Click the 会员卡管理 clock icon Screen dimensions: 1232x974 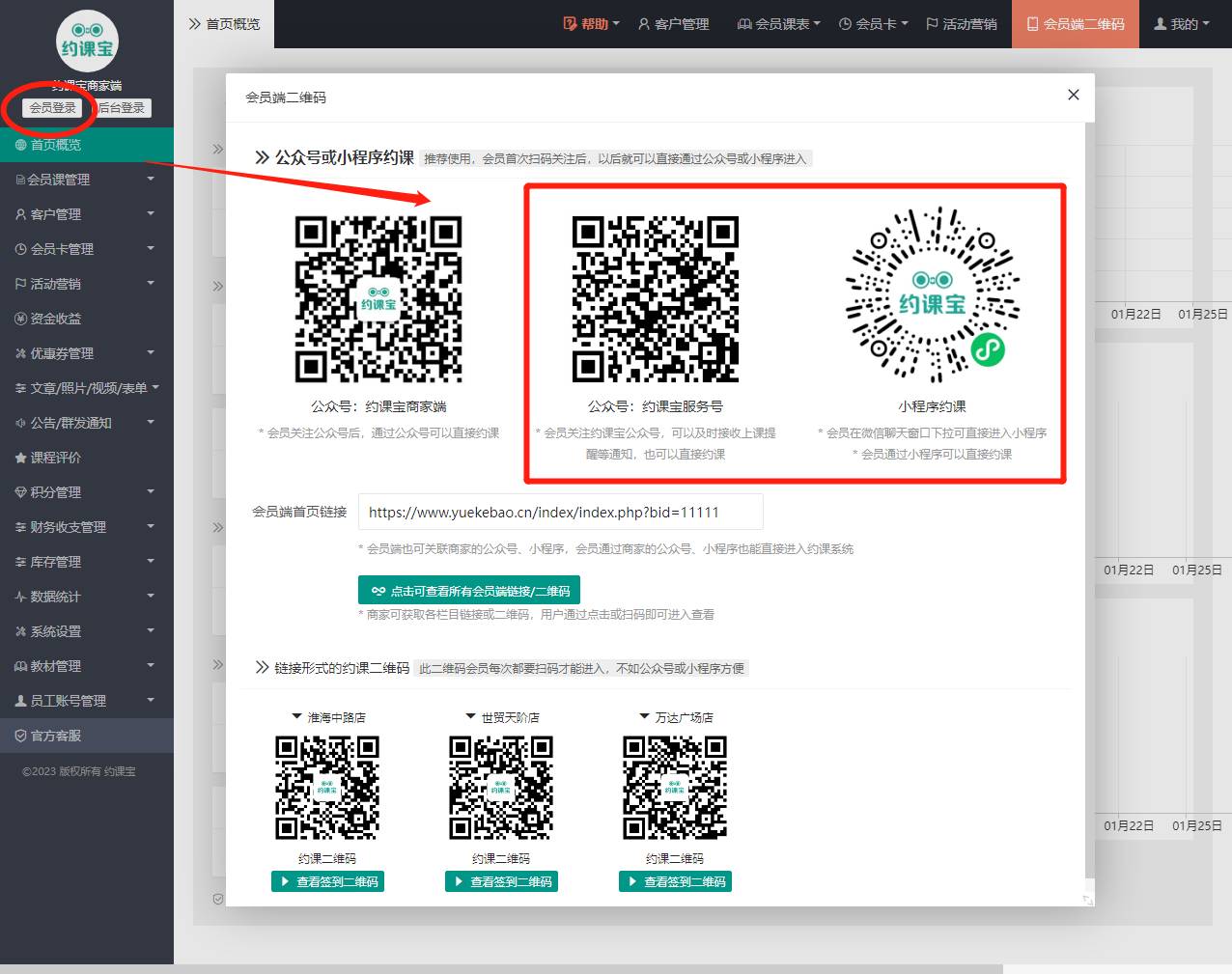[x=20, y=249]
